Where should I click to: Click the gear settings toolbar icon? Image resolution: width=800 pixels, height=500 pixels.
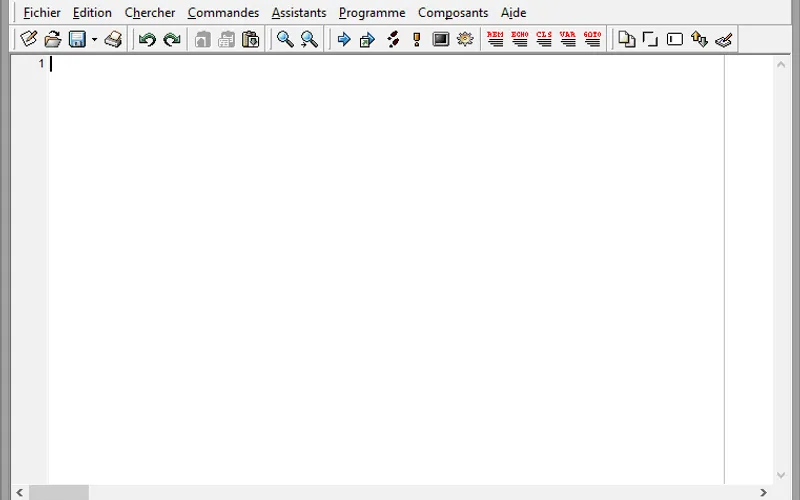(465, 39)
